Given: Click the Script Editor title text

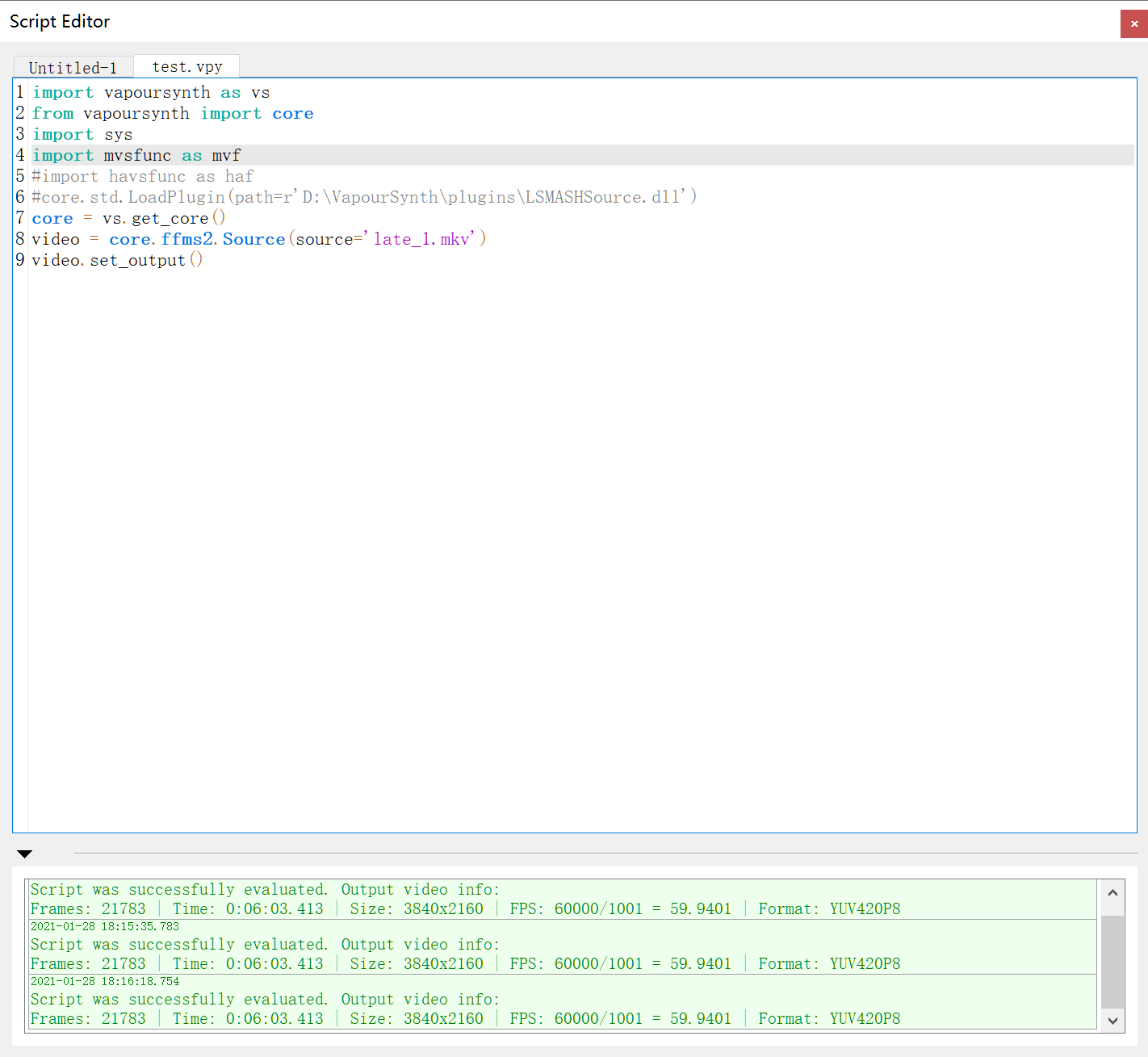Looking at the screenshot, I should tap(60, 22).
